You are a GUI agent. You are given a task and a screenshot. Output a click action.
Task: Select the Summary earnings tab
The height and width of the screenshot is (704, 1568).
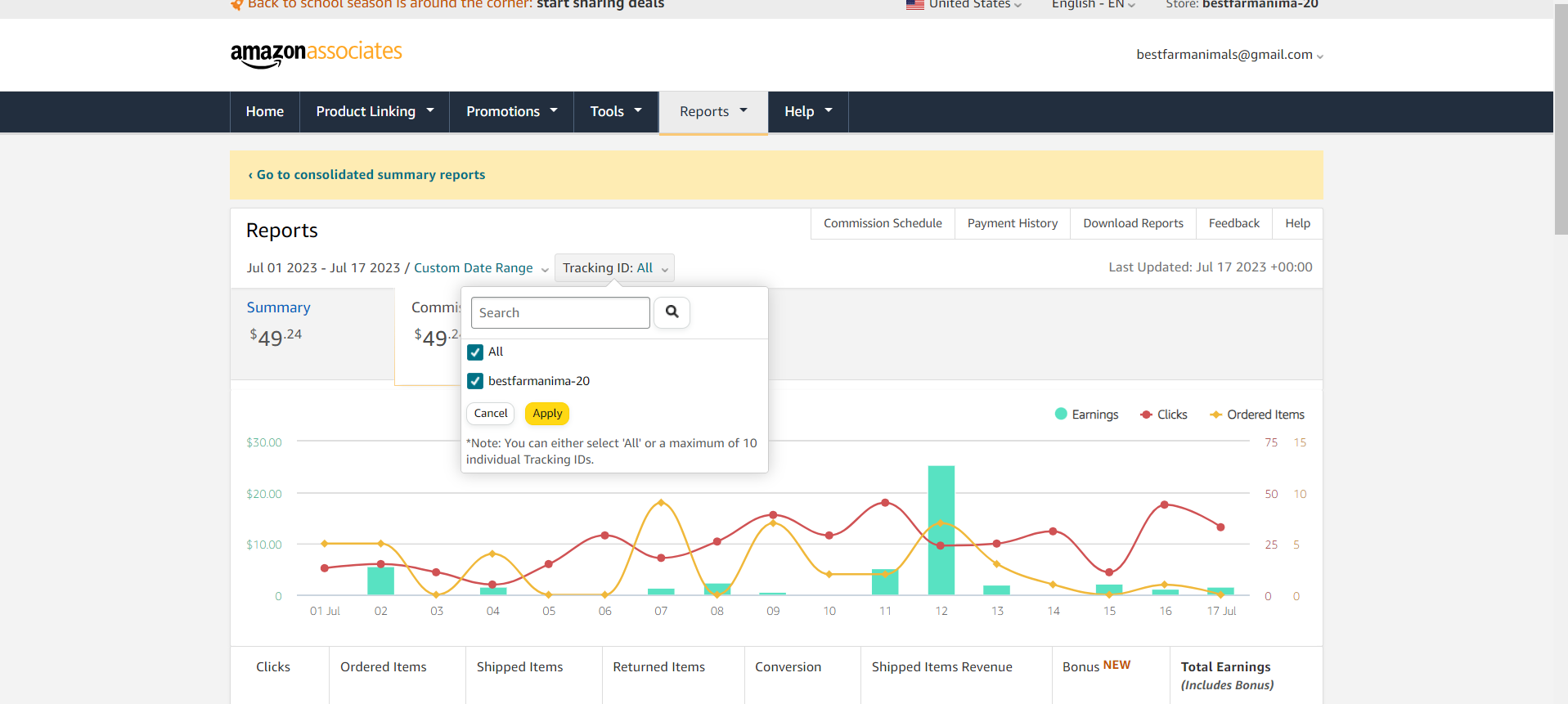tap(312, 335)
